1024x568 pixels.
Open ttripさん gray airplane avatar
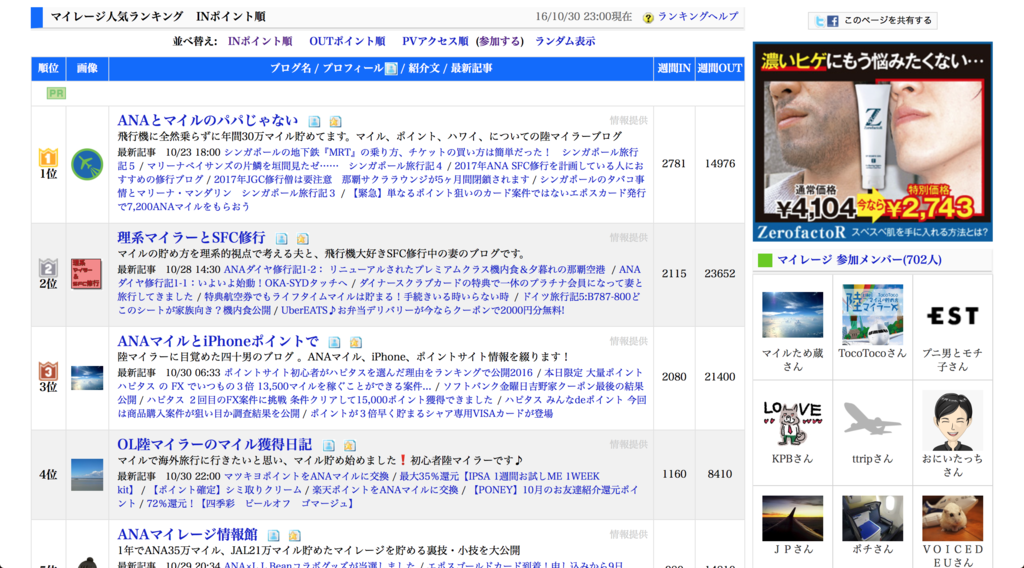tap(872, 420)
